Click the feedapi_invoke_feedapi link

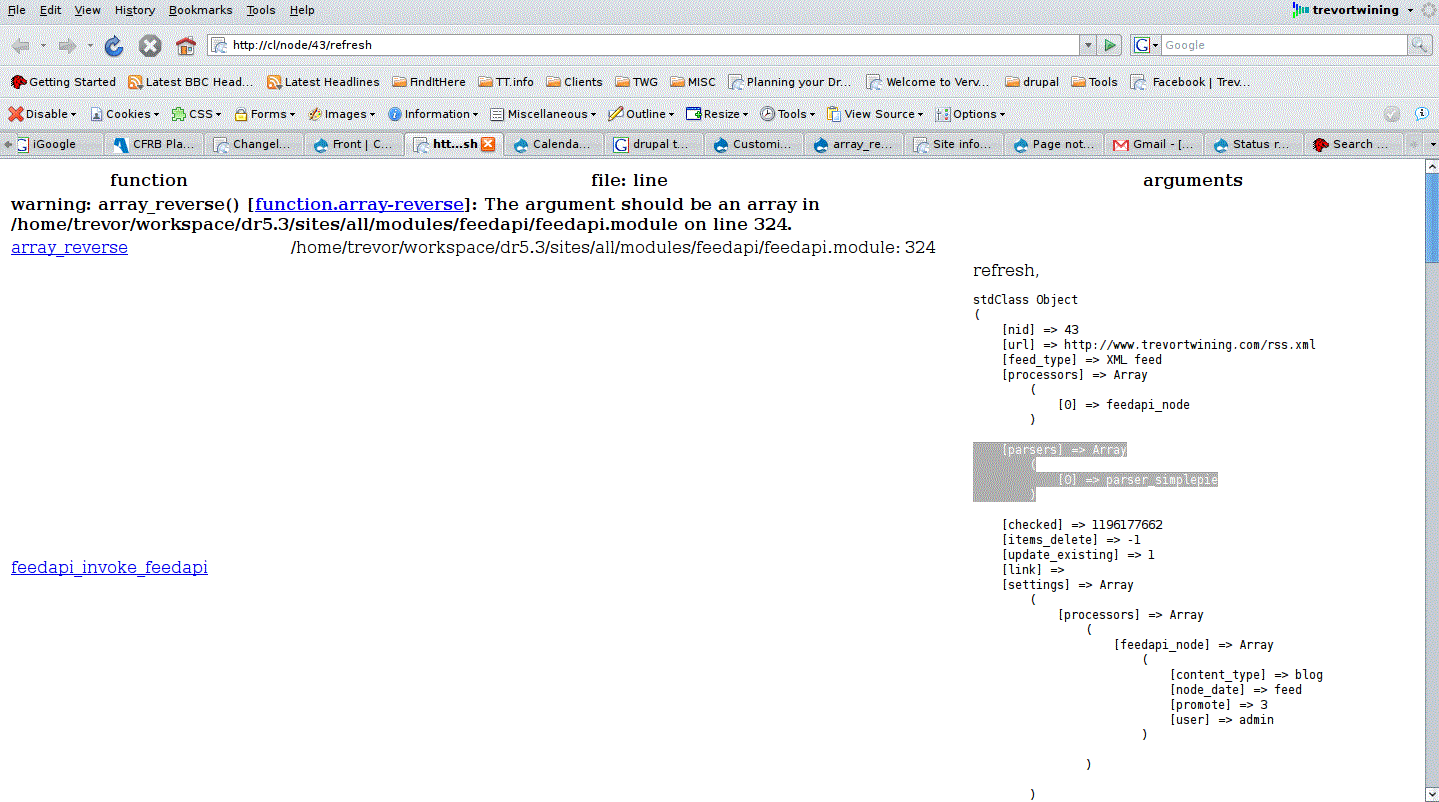(109, 567)
